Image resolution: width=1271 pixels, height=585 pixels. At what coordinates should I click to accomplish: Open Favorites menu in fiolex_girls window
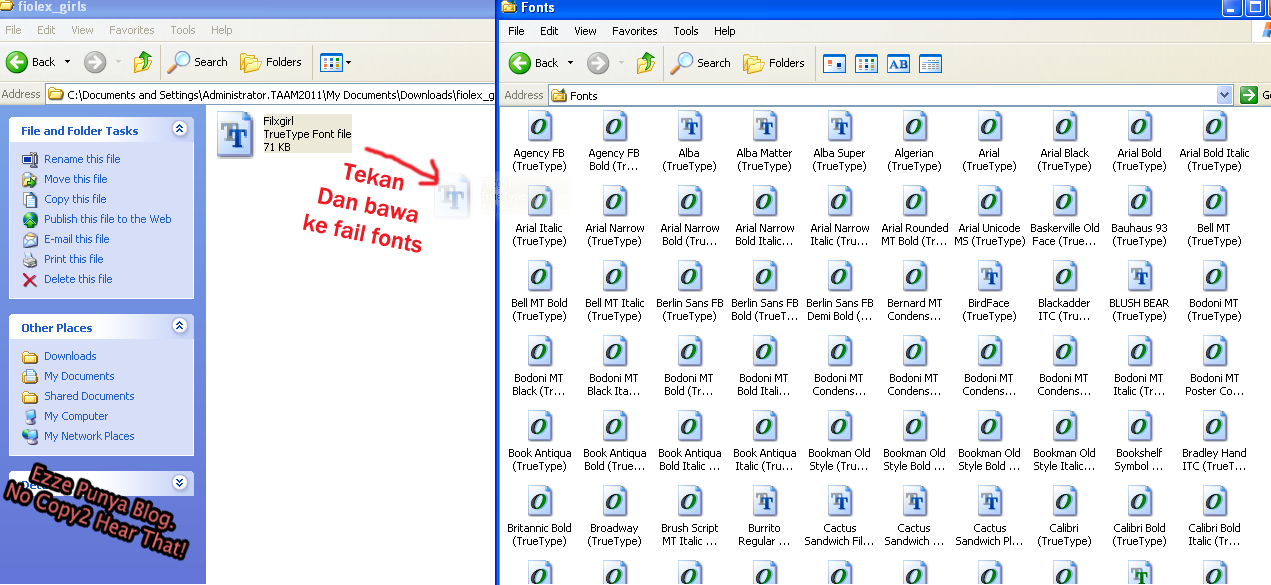click(132, 30)
